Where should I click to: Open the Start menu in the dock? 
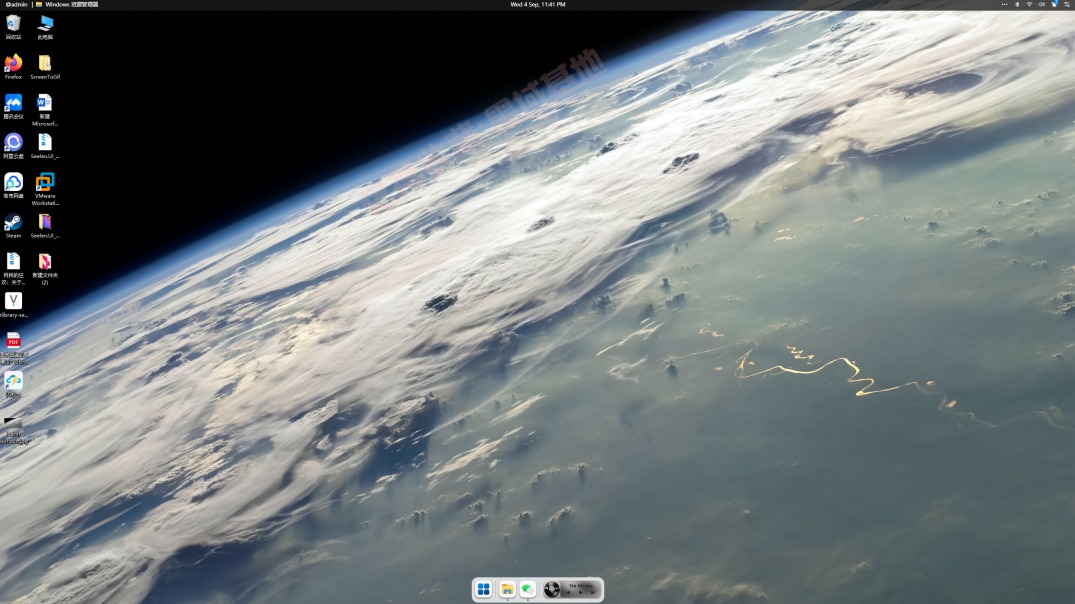pyautogui.click(x=483, y=589)
